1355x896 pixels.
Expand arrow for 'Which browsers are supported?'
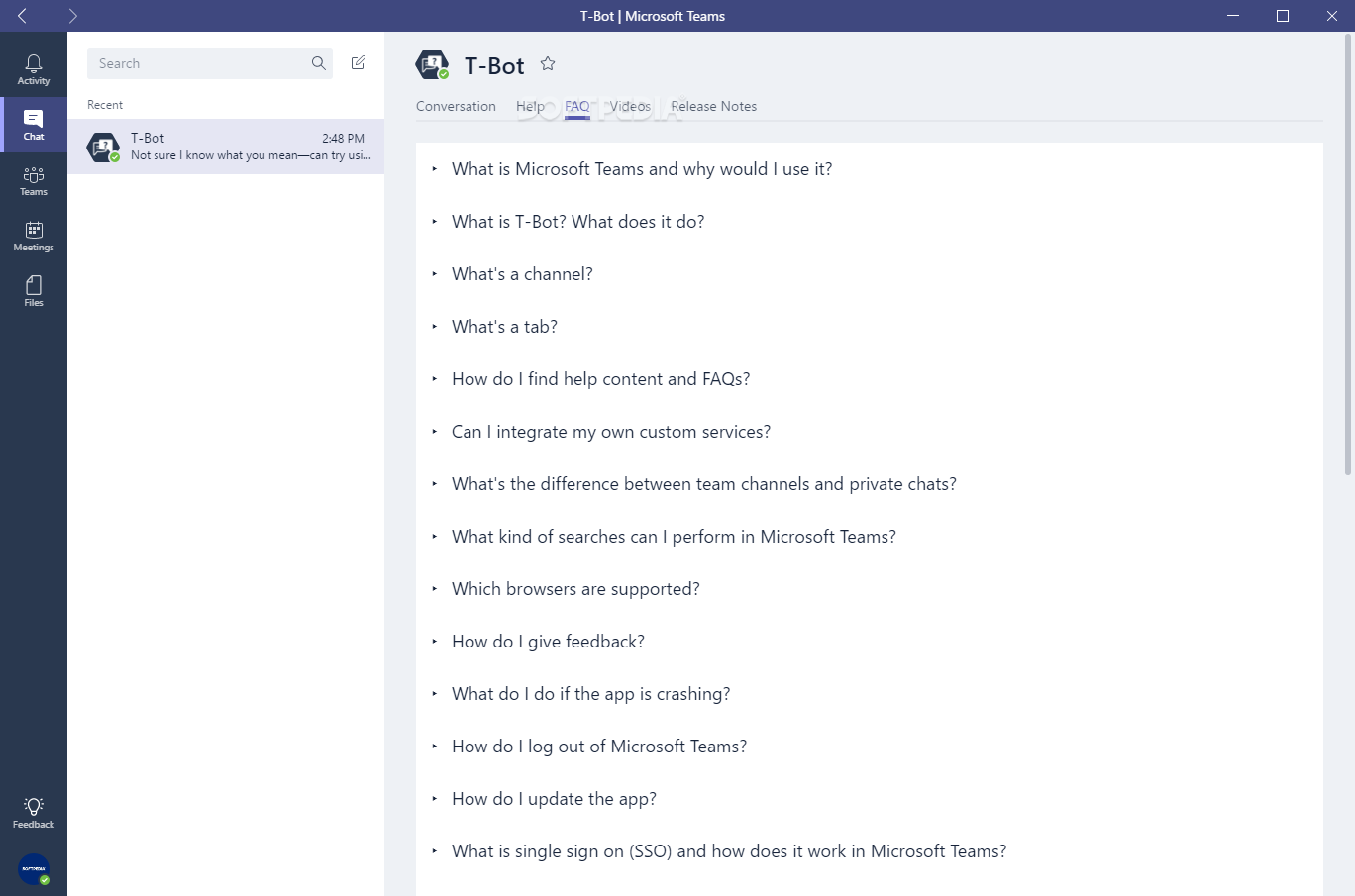tap(435, 589)
